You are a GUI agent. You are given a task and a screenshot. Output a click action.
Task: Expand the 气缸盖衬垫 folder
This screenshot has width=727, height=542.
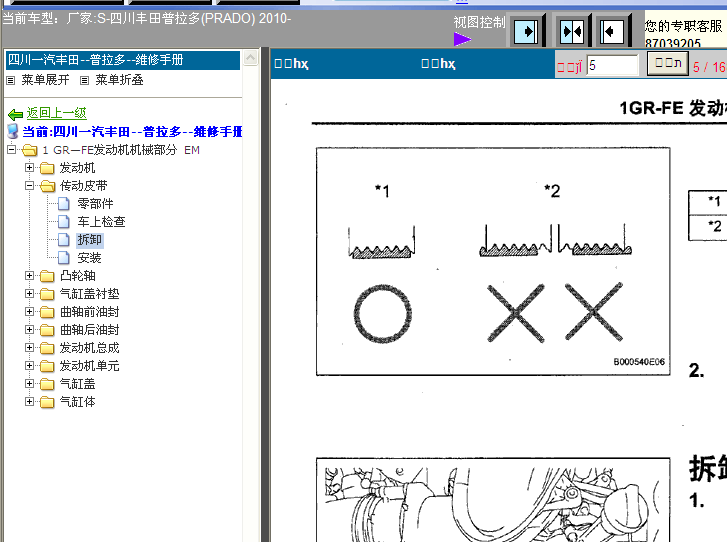[x=30, y=293]
